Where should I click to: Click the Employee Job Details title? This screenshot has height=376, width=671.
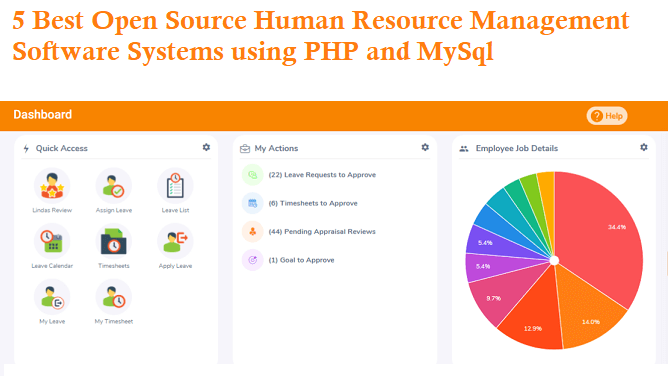point(517,148)
